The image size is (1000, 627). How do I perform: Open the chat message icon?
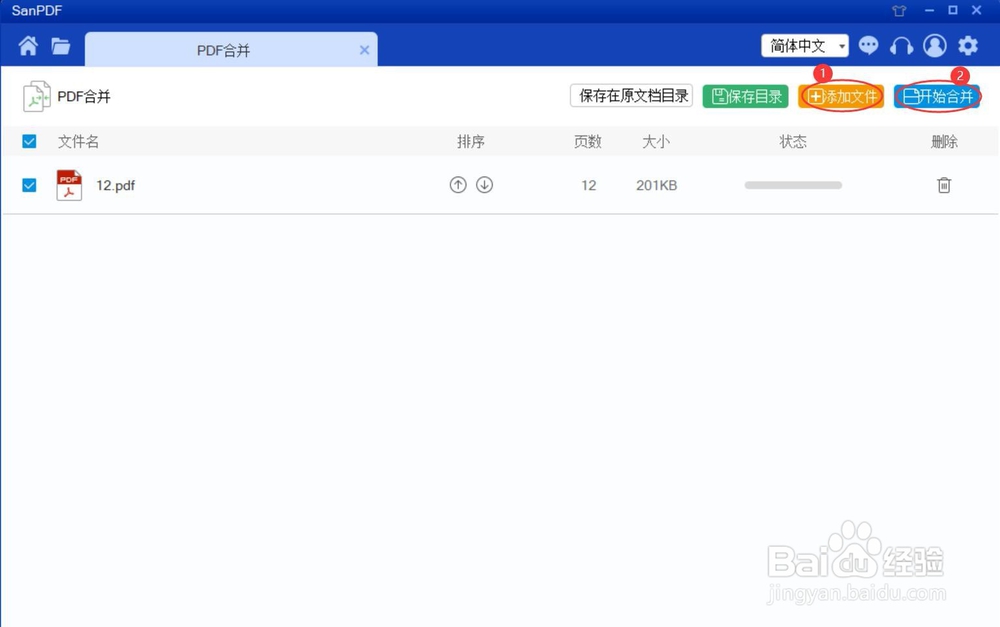868,45
